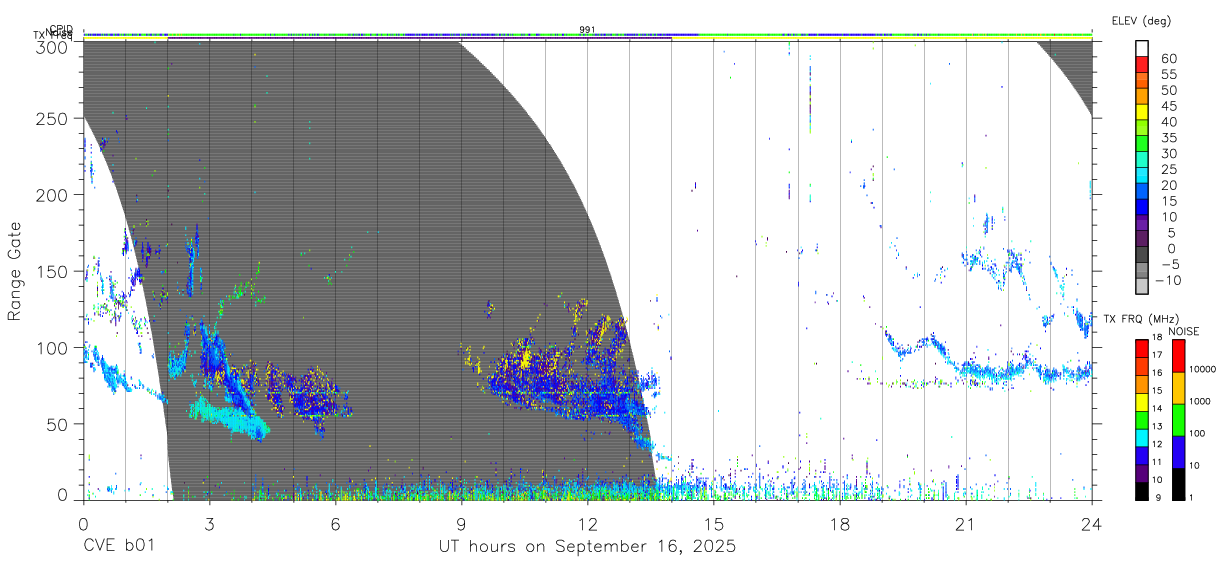
Task: Click the '18' tick on UT hours axis
Action: (x=840, y=523)
